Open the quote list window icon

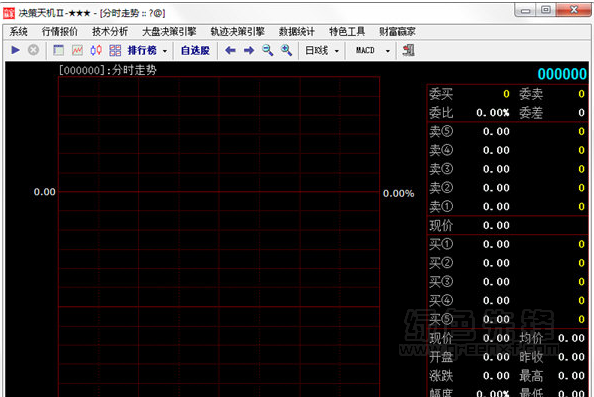click(x=58, y=50)
